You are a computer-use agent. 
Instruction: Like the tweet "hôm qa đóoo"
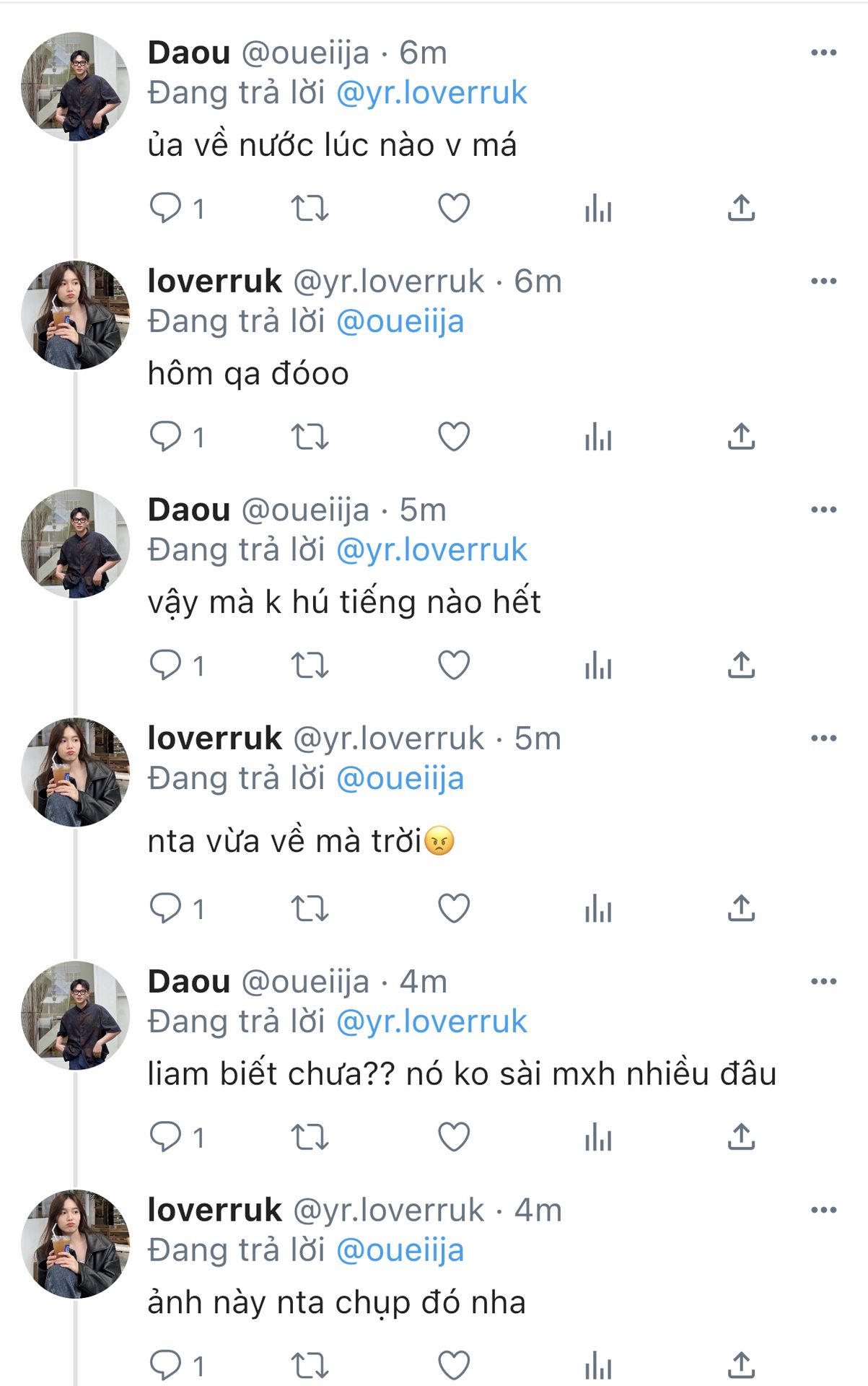pyautogui.click(x=454, y=437)
